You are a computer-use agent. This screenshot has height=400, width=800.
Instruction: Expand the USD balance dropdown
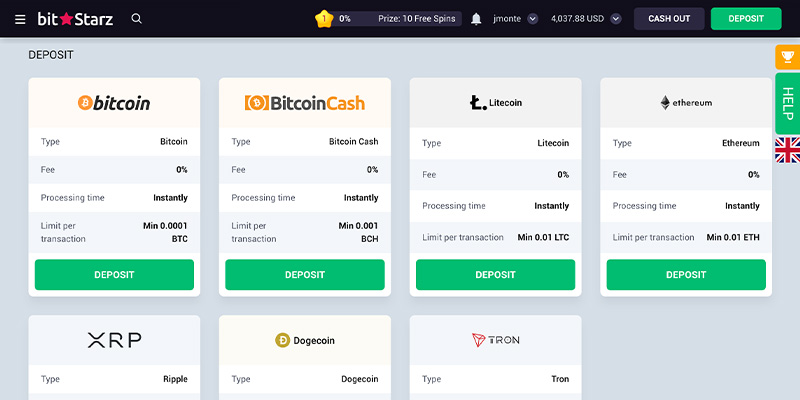click(x=615, y=18)
